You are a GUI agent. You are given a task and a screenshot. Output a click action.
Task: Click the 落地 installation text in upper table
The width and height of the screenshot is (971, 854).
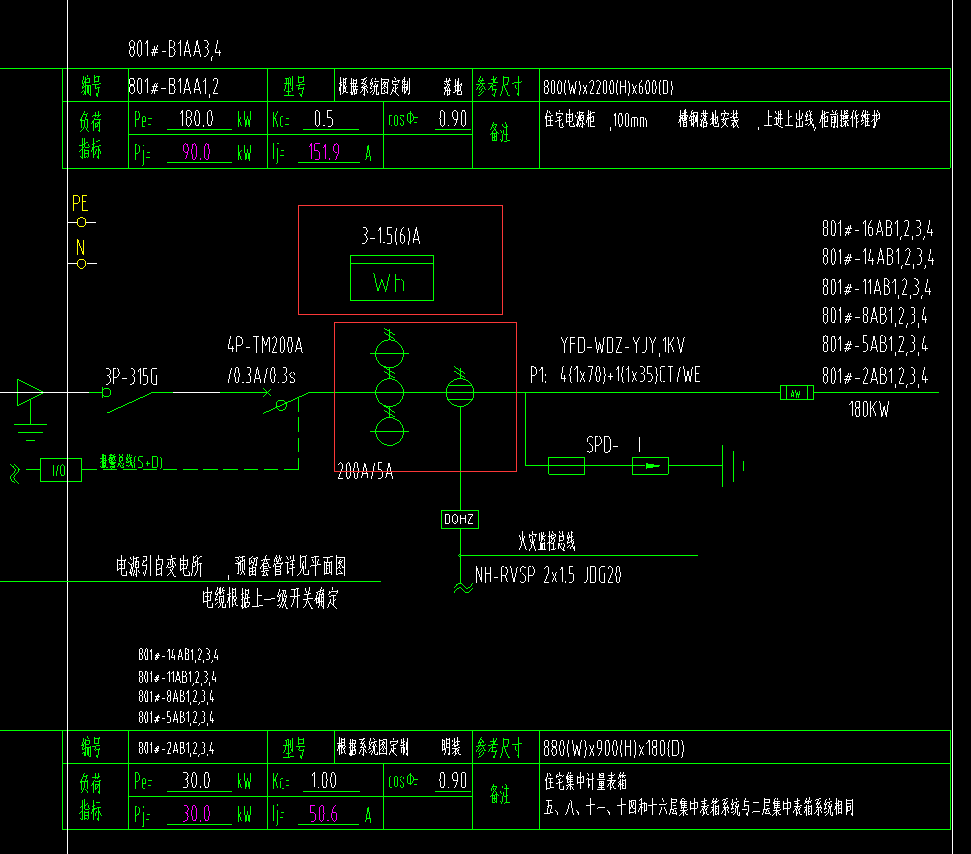point(453,87)
